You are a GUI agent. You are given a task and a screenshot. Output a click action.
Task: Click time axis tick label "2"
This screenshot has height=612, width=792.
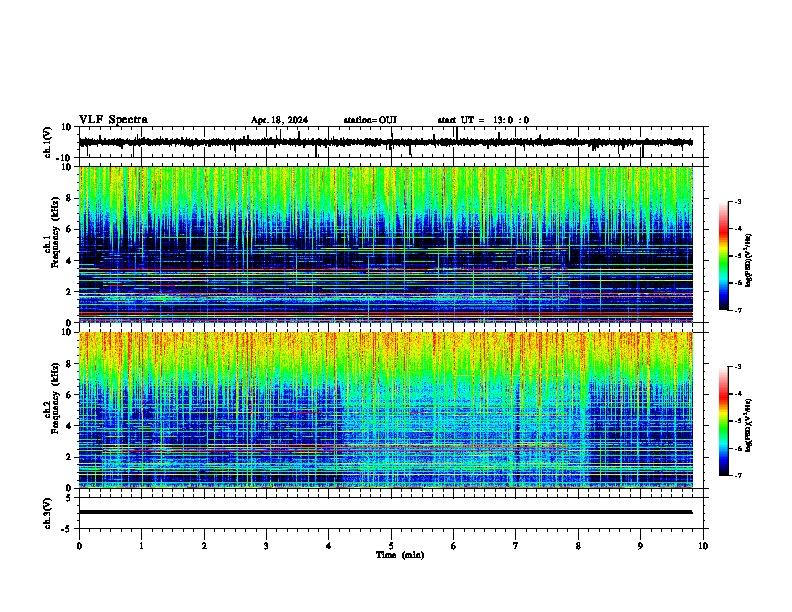tap(204, 546)
